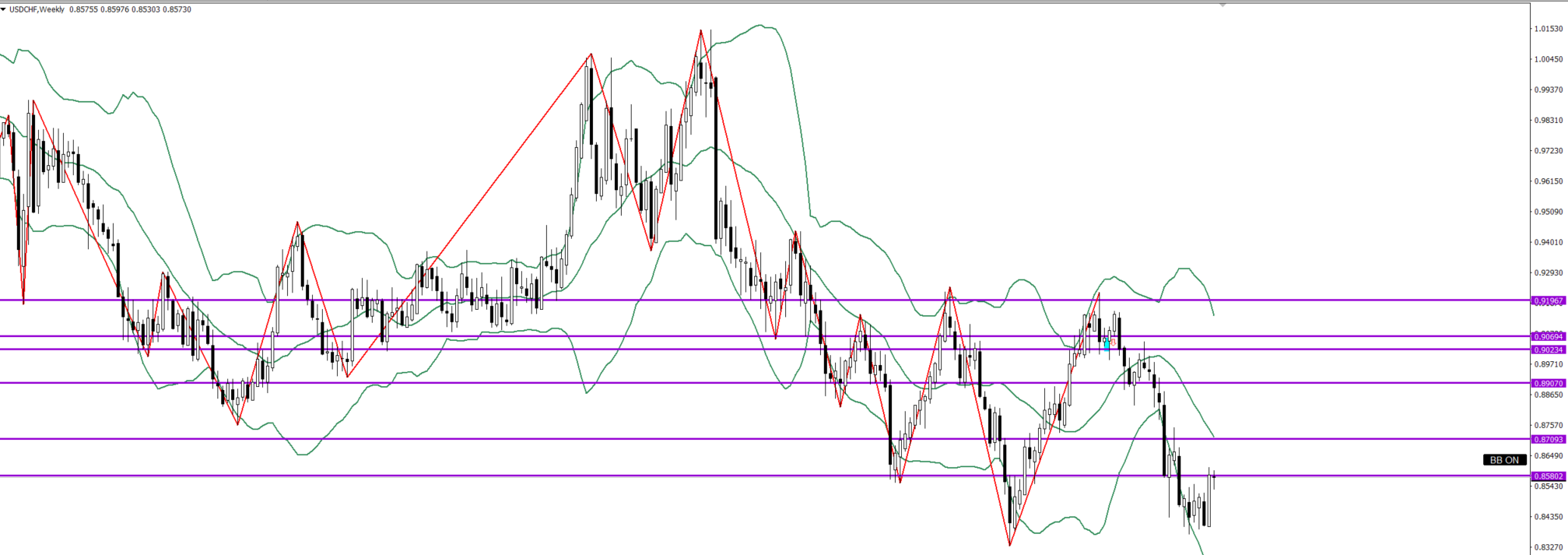Click the cyan marker on the candle
This screenshot has height=555, width=1568.
click(x=1107, y=343)
